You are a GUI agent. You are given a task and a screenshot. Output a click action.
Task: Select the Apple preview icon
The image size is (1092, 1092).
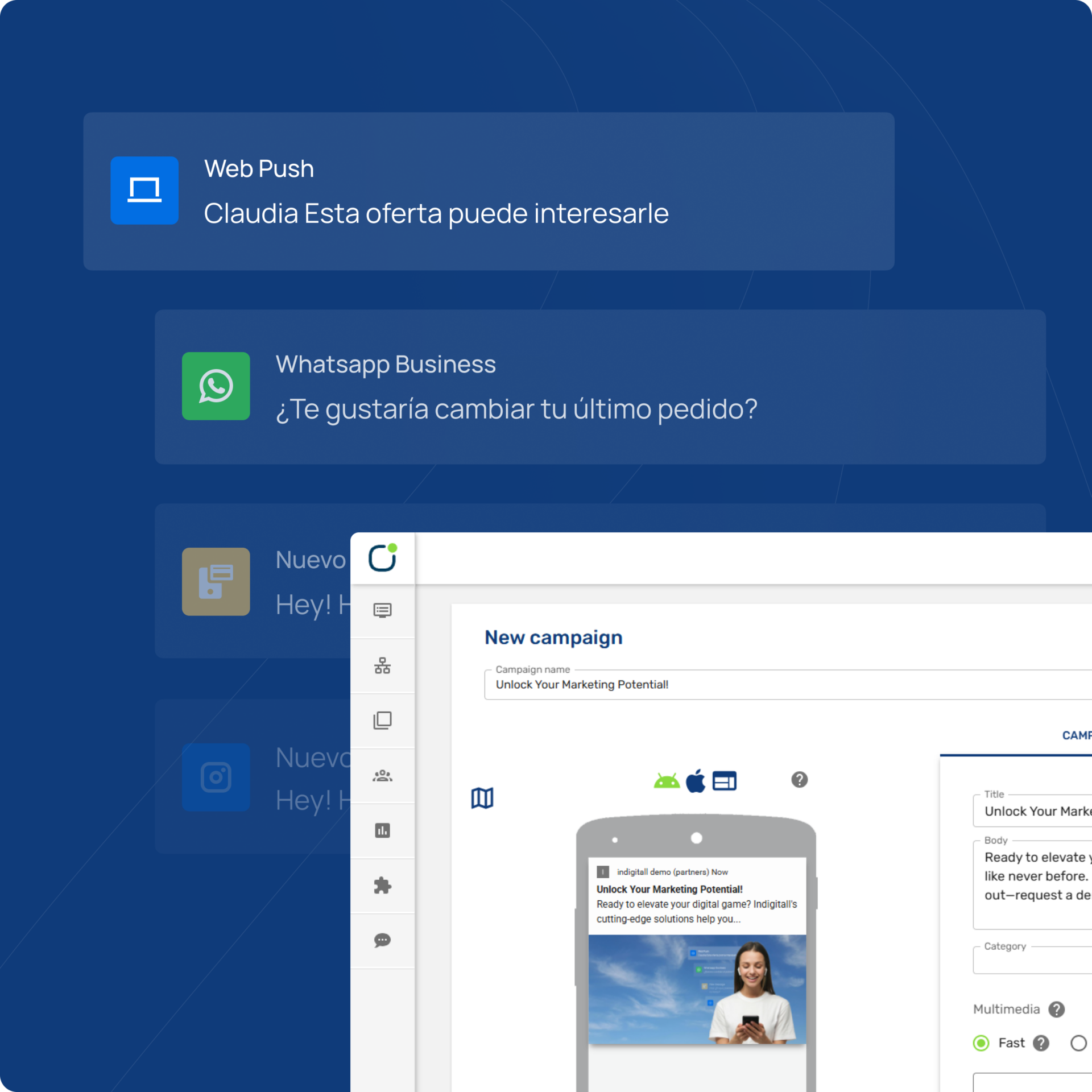click(x=696, y=780)
